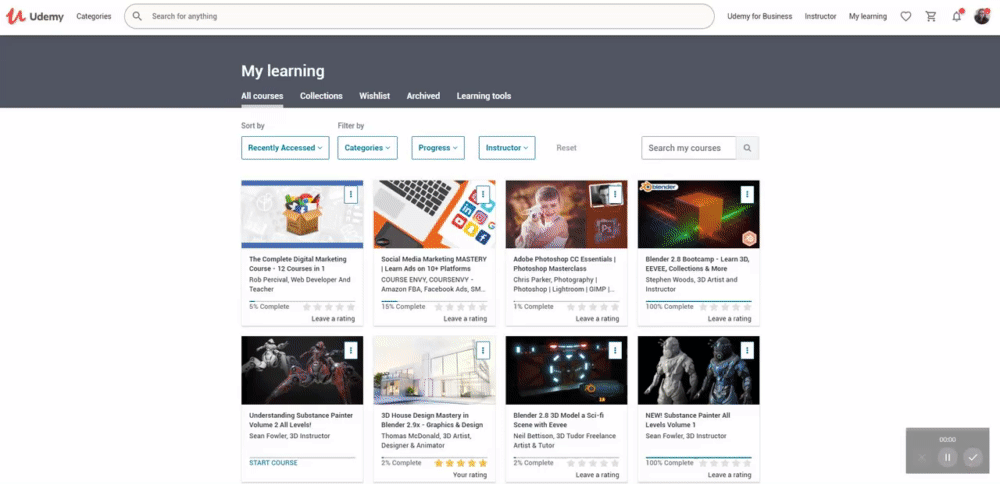Finish recording with the checkmark button
1000x484 pixels.
[973, 457]
